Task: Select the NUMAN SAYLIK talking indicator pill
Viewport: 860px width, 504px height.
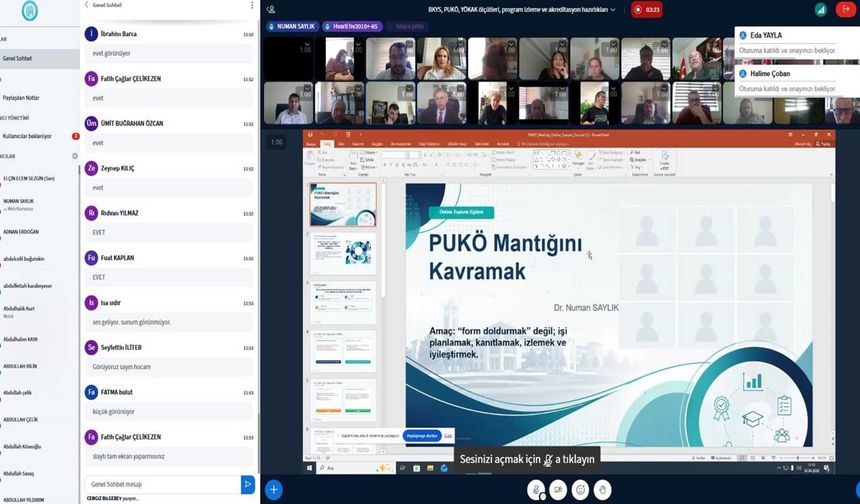Action: point(292,26)
